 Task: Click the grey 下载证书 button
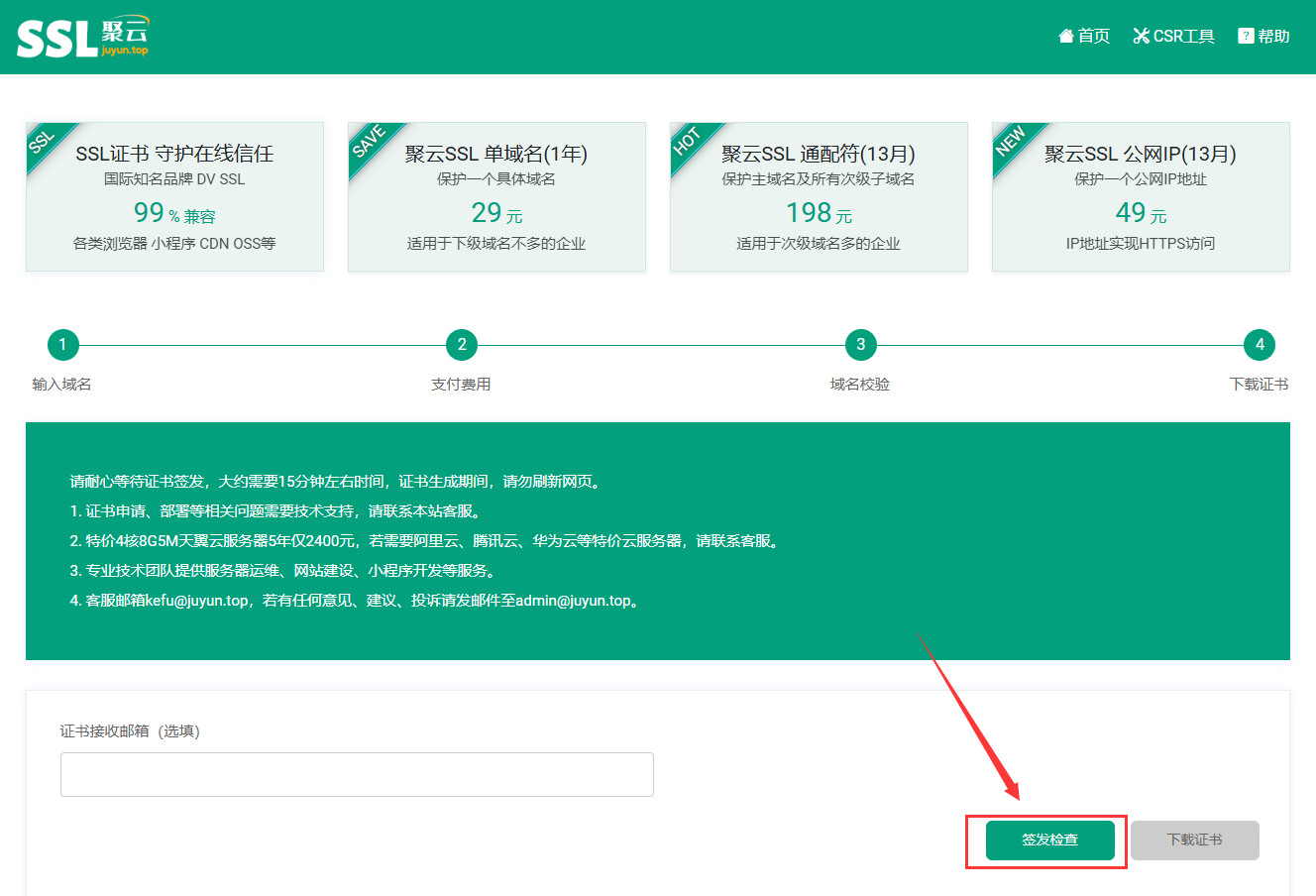(x=1195, y=840)
